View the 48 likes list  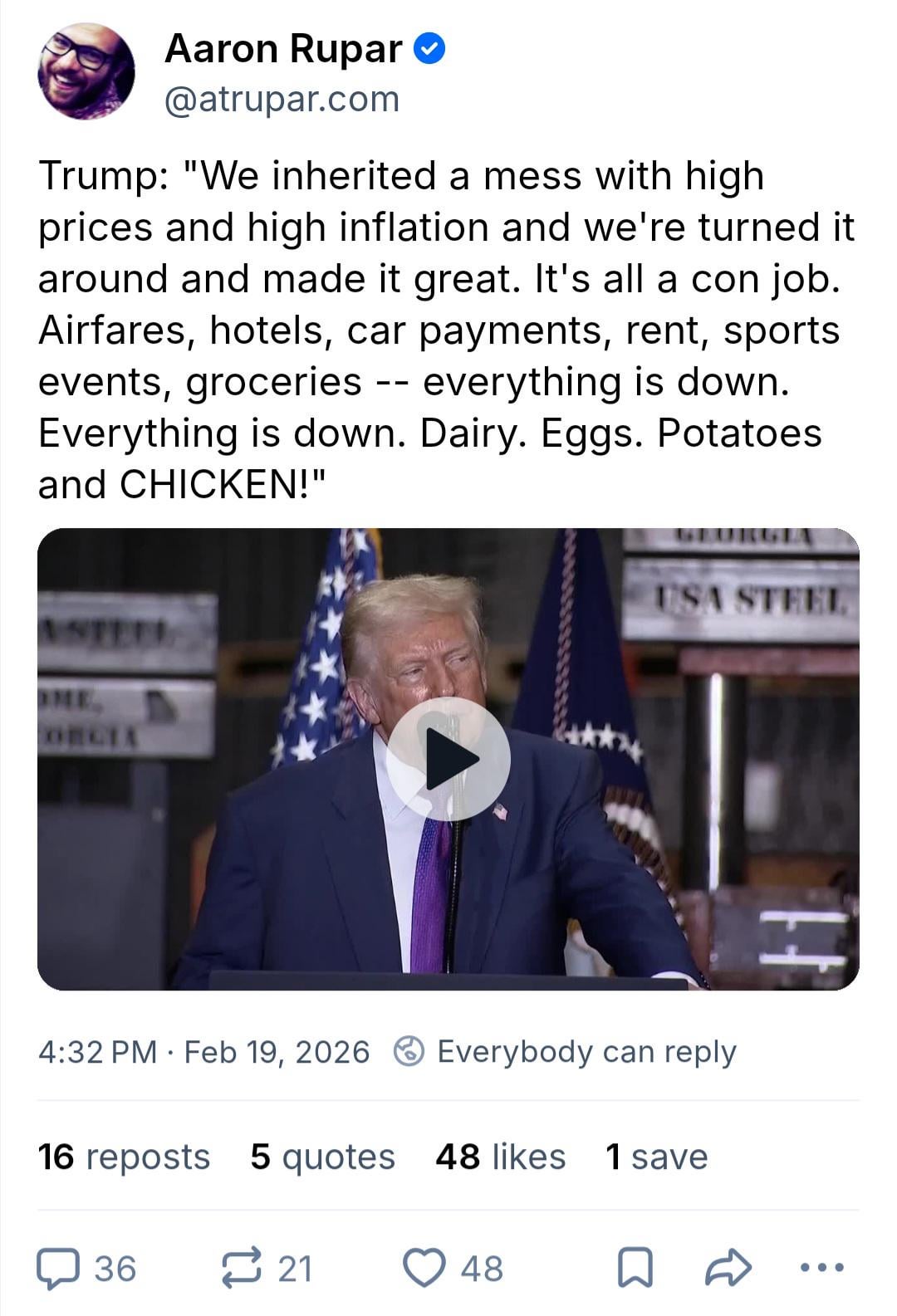[500, 1157]
